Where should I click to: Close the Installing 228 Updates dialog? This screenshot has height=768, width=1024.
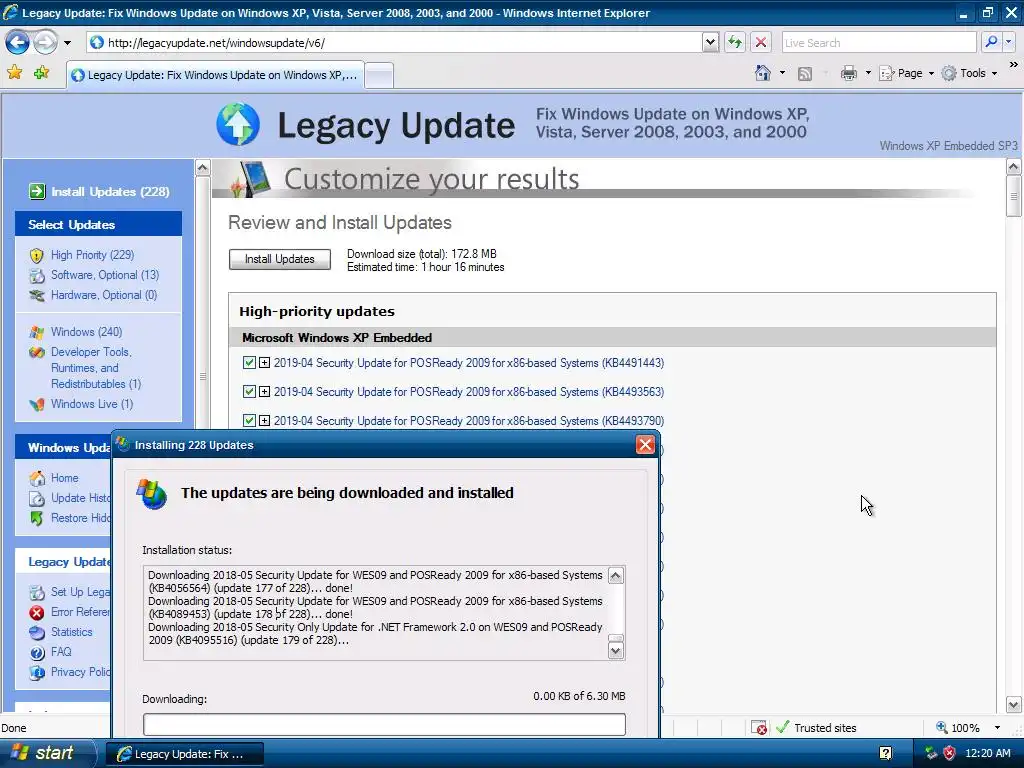pos(645,445)
